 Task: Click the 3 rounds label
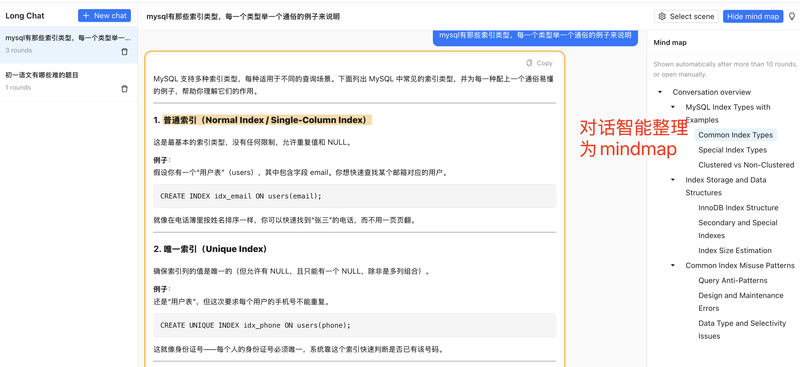[19, 51]
